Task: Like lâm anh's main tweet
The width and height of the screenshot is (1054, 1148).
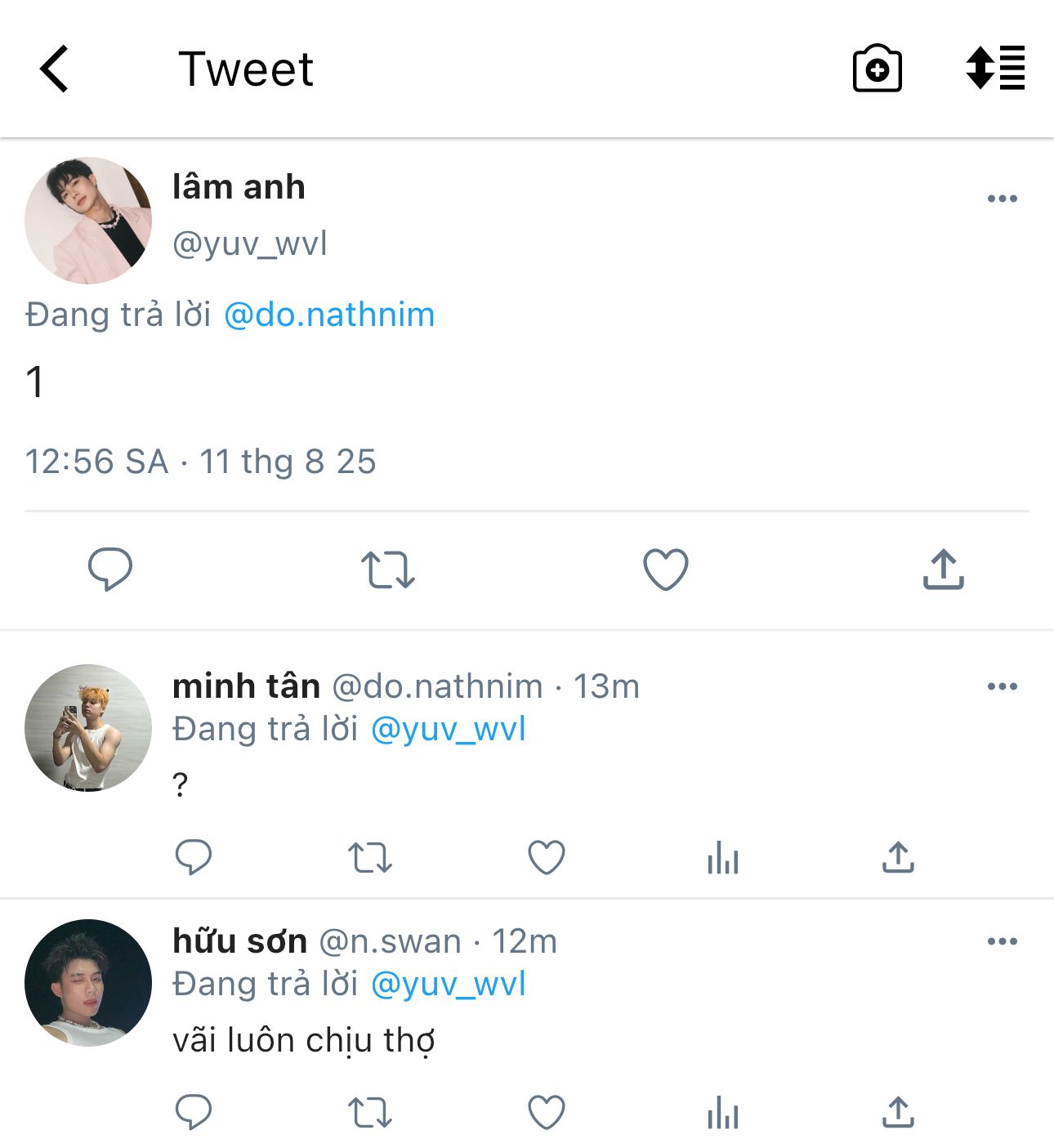Action: pyautogui.click(x=666, y=570)
